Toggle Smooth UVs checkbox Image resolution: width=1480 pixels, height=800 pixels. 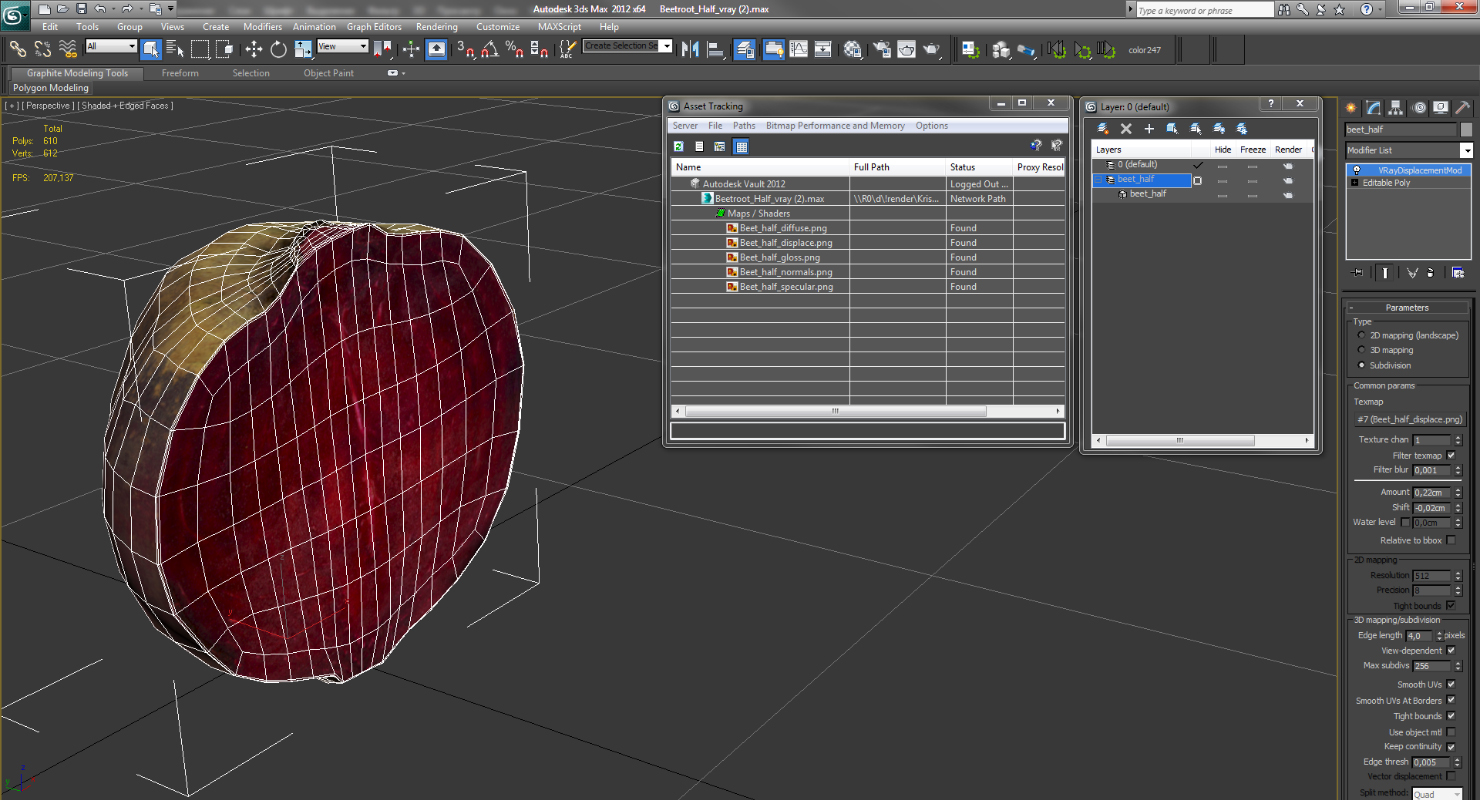(x=1451, y=684)
